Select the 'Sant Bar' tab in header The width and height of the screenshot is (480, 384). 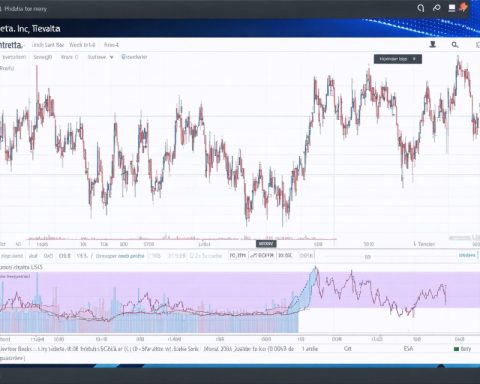pyautogui.click(x=48, y=45)
